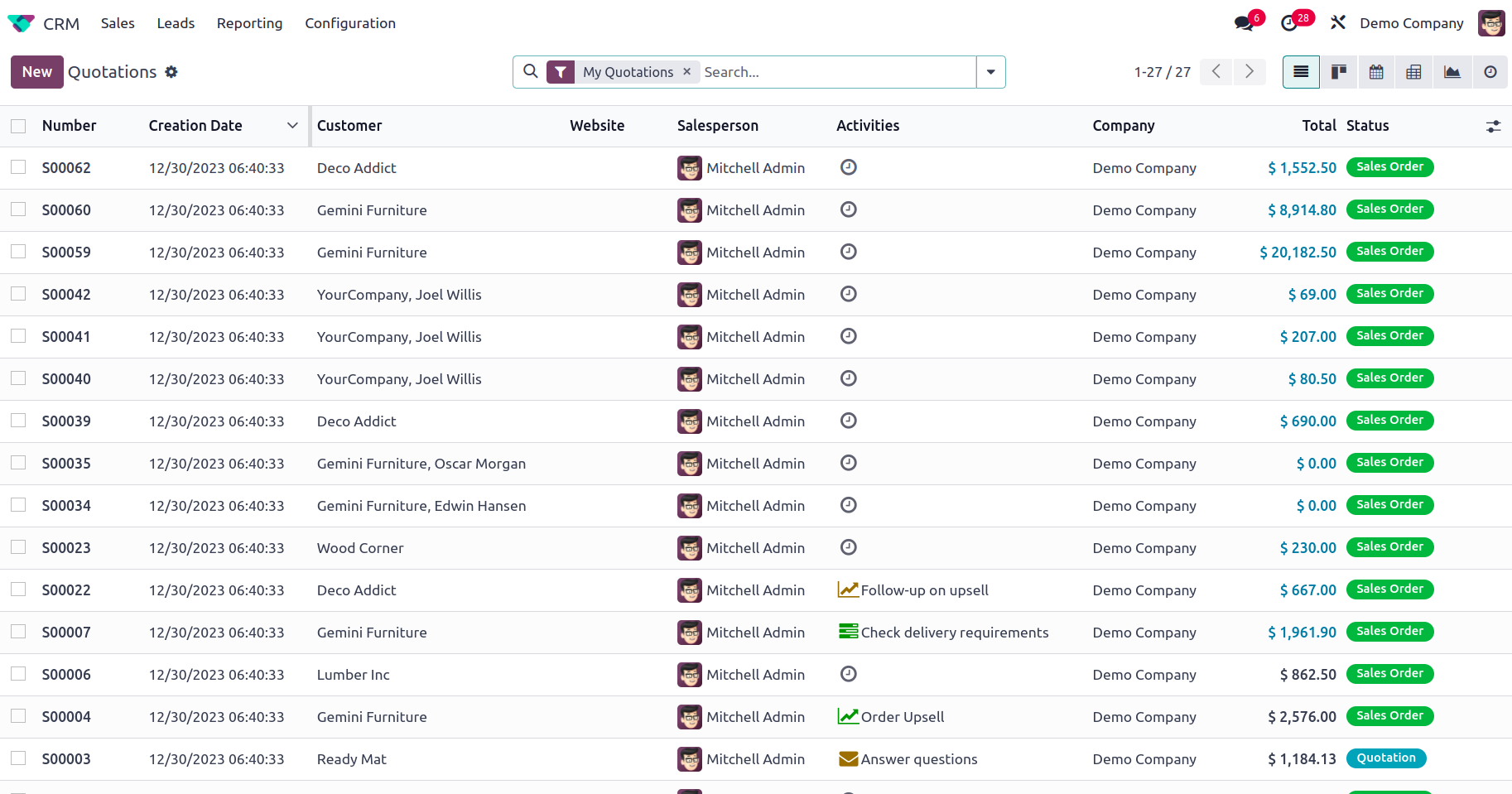Check the row checkbox for Ready Mat

18,758
